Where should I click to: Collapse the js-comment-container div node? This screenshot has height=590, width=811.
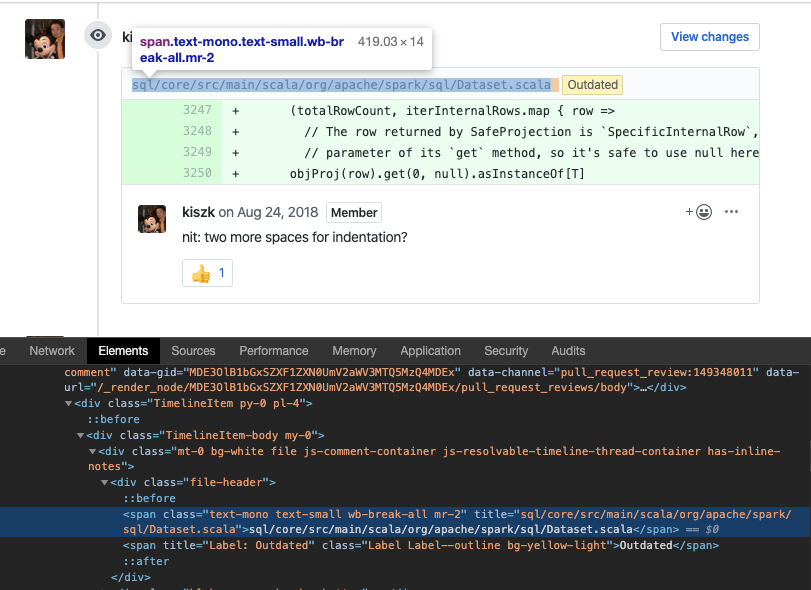[x=92, y=451]
